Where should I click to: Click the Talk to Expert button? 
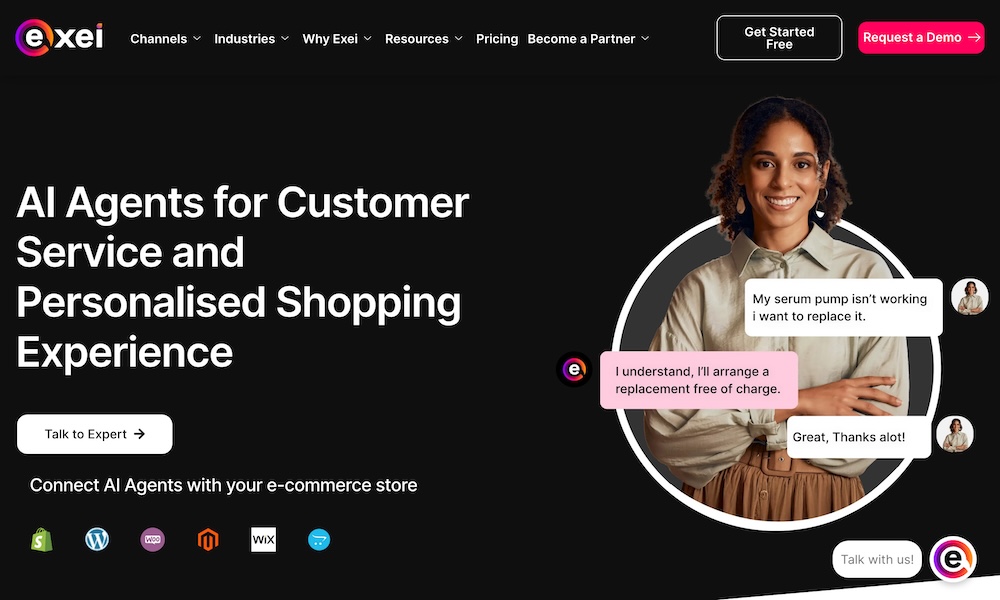click(95, 434)
